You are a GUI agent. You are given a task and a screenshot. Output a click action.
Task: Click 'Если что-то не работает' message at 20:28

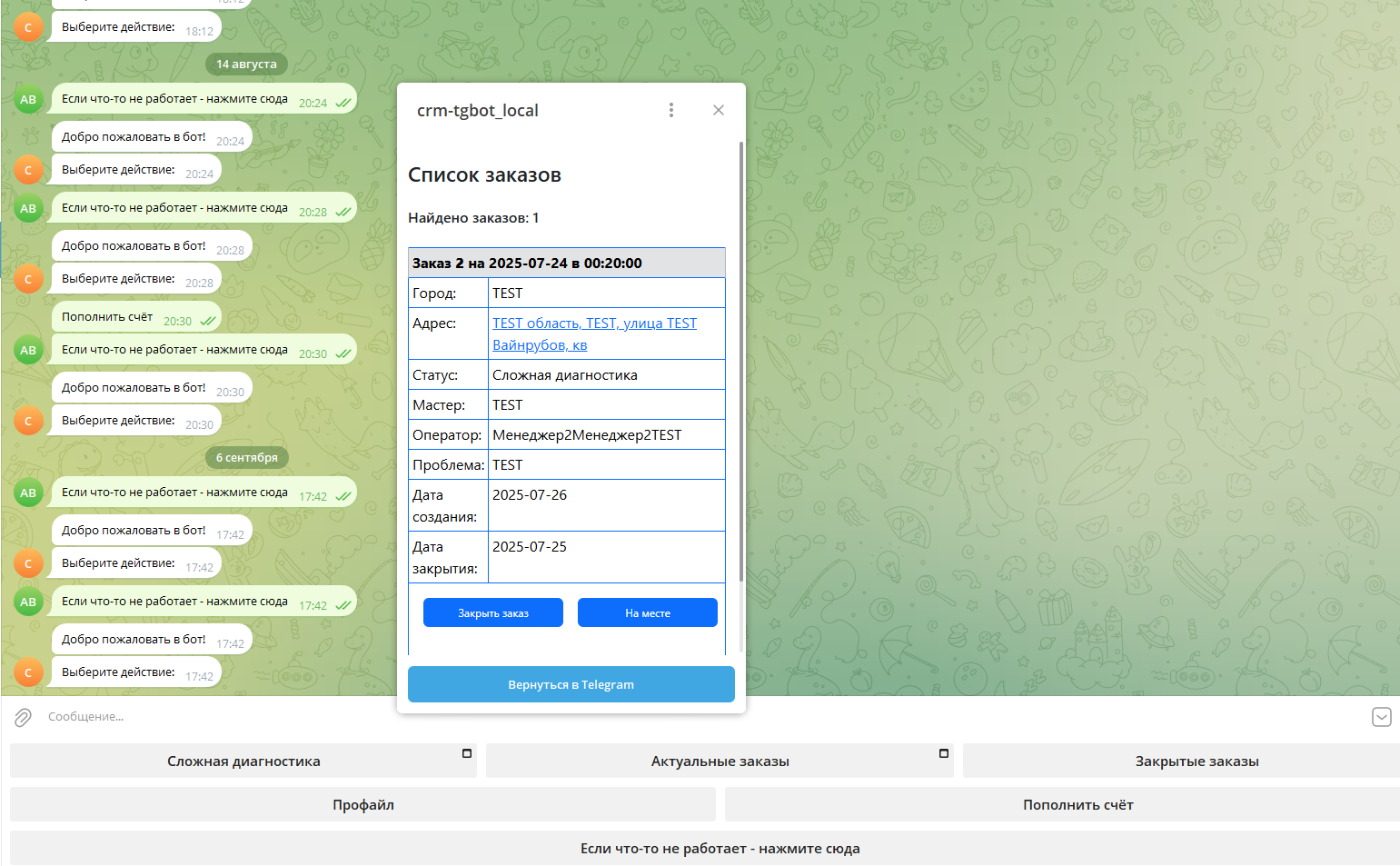204,208
